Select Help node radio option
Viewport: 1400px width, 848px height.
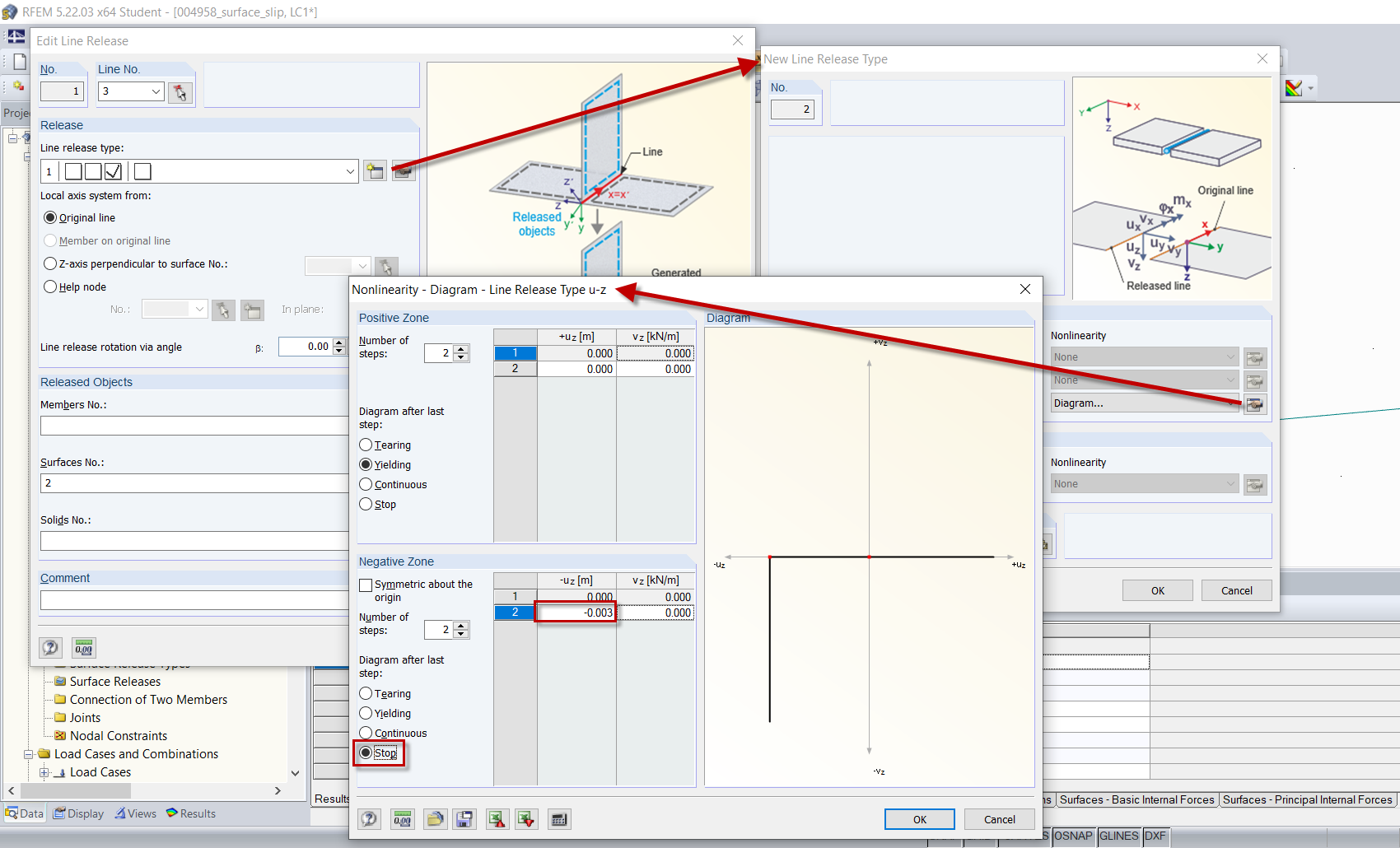click(x=50, y=287)
